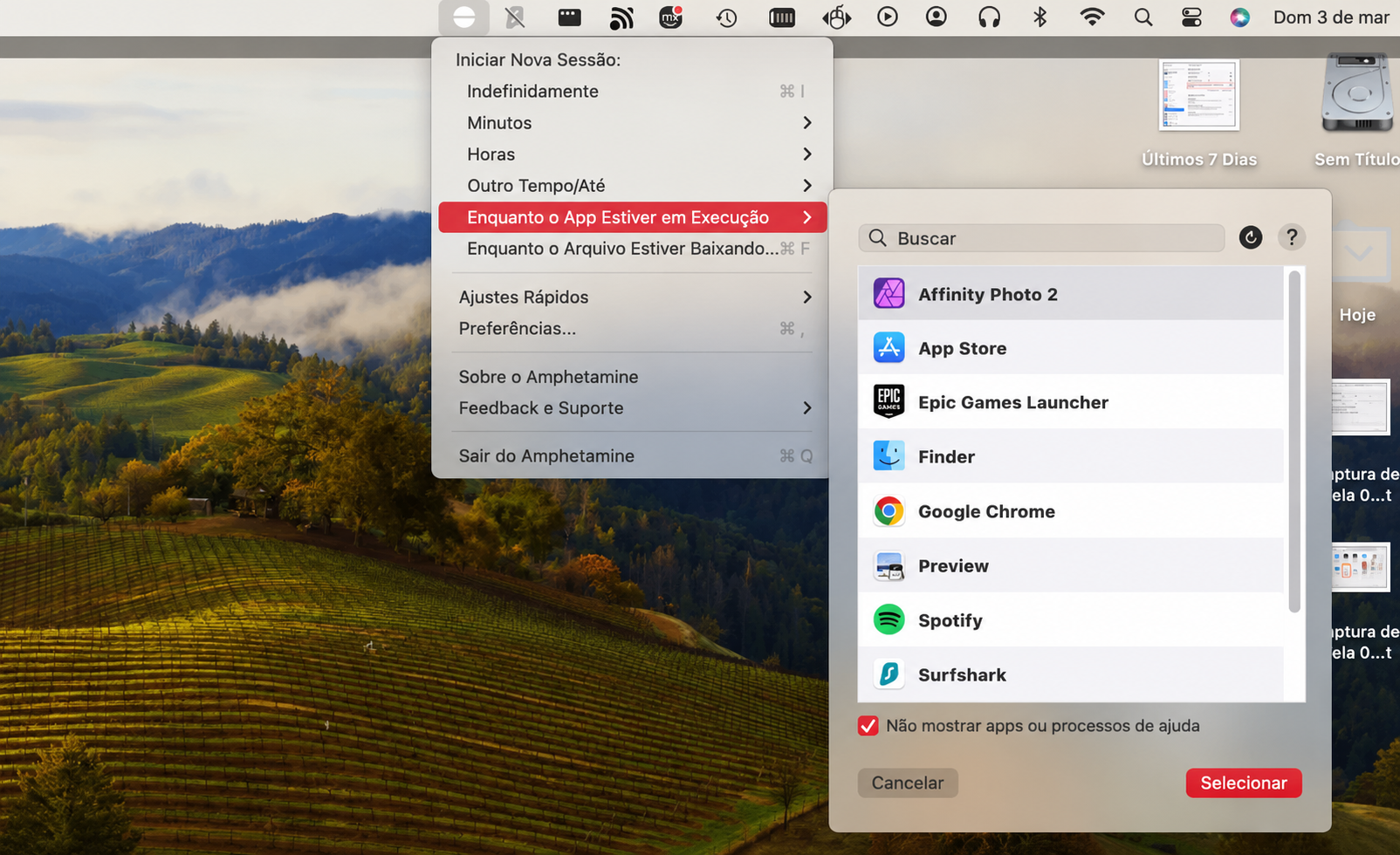Pick Surfshark from the running apps
The height and width of the screenshot is (855, 1400).
point(1071,674)
